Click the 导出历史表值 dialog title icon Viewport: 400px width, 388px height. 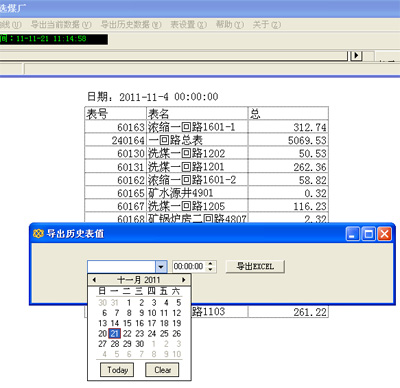pyautogui.click(x=38, y=234)
